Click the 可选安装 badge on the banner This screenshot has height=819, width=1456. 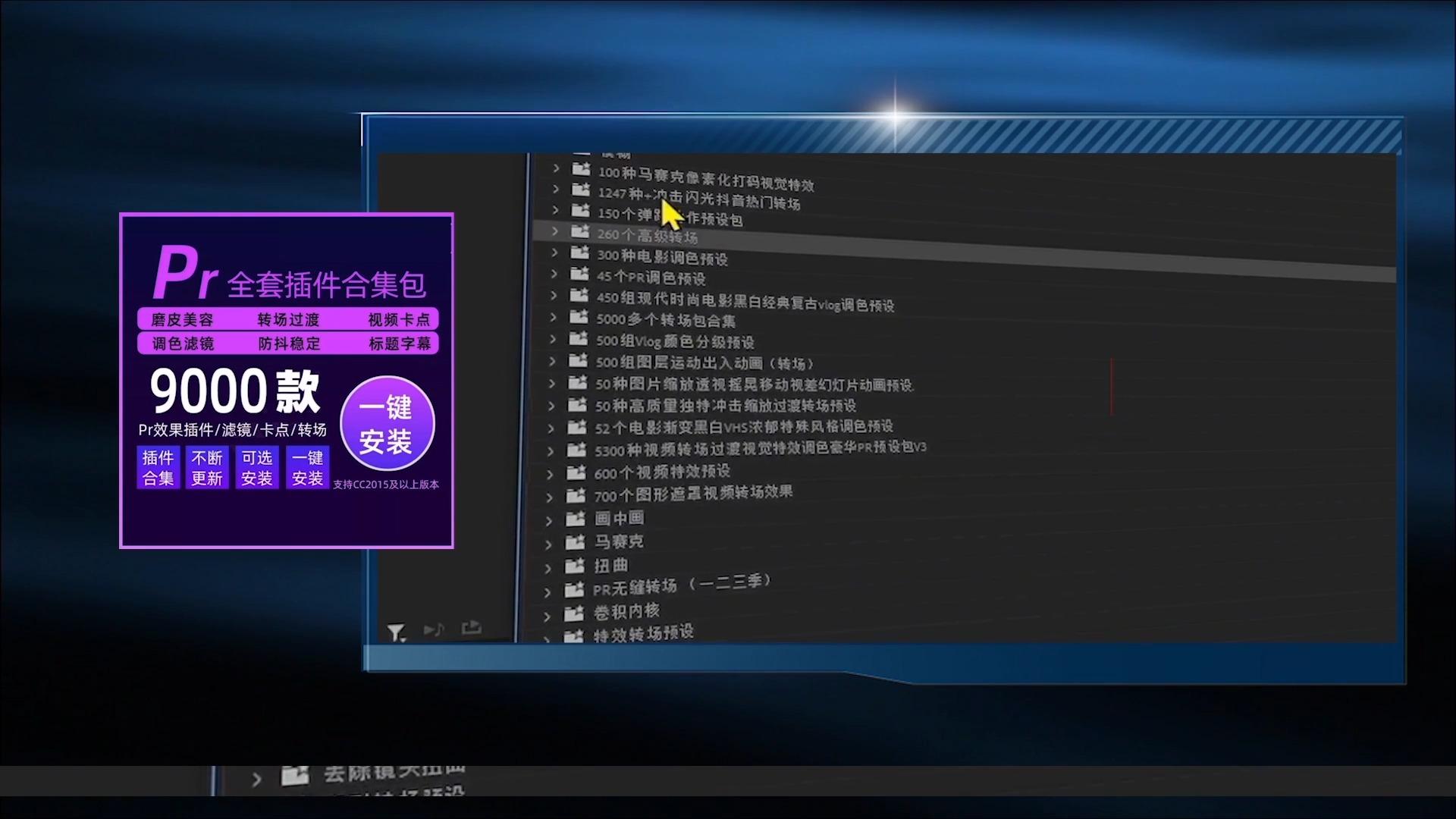[257, 468]
